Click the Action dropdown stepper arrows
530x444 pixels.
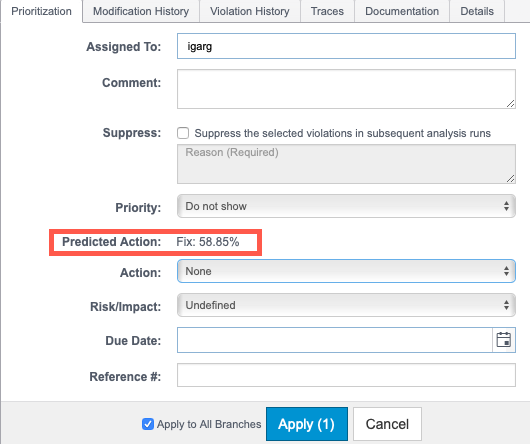point(506,271)
